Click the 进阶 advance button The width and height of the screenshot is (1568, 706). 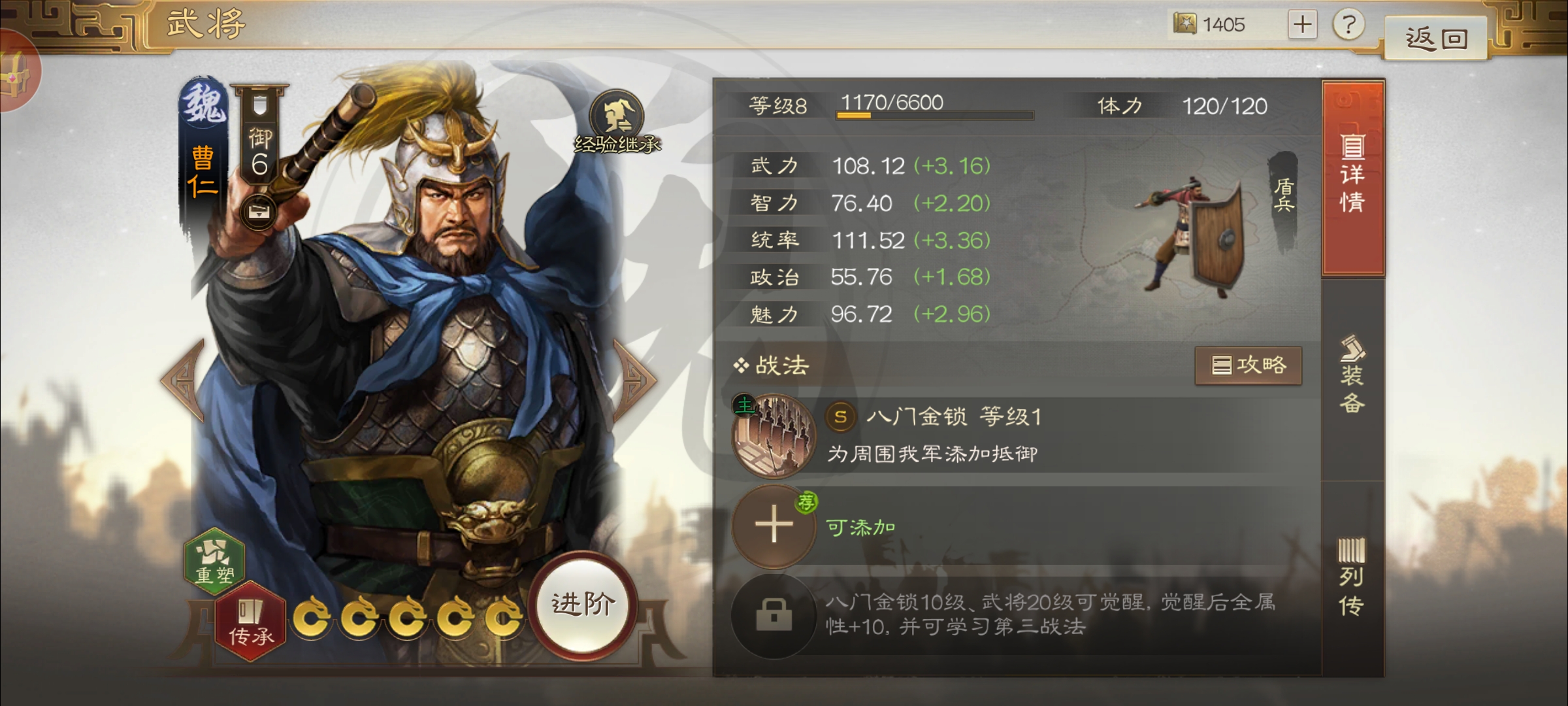[583, 605]
